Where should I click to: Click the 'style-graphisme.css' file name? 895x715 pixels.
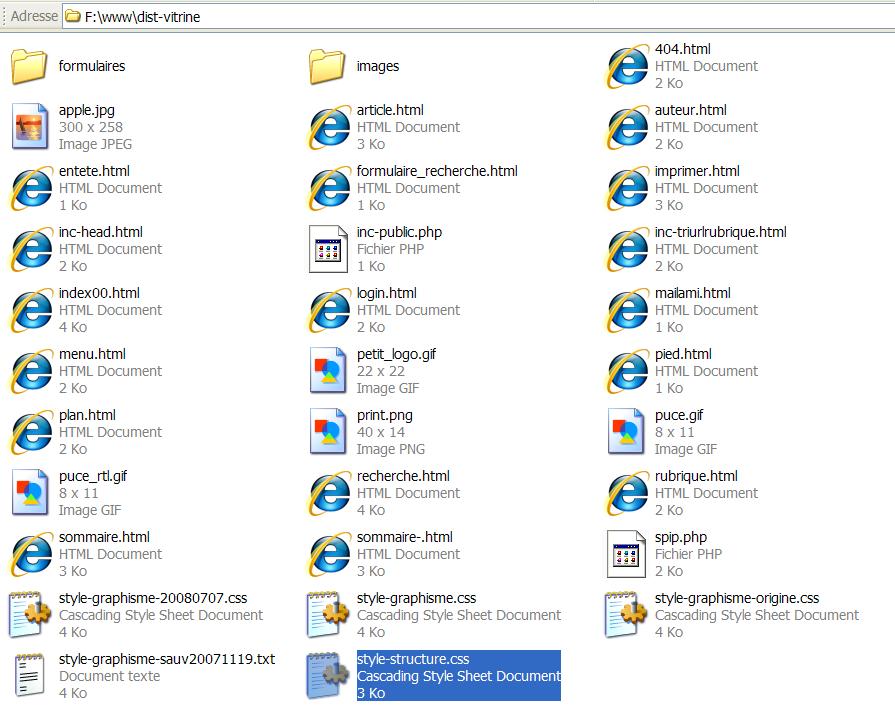pyautogui.click(x=417, y=598)
